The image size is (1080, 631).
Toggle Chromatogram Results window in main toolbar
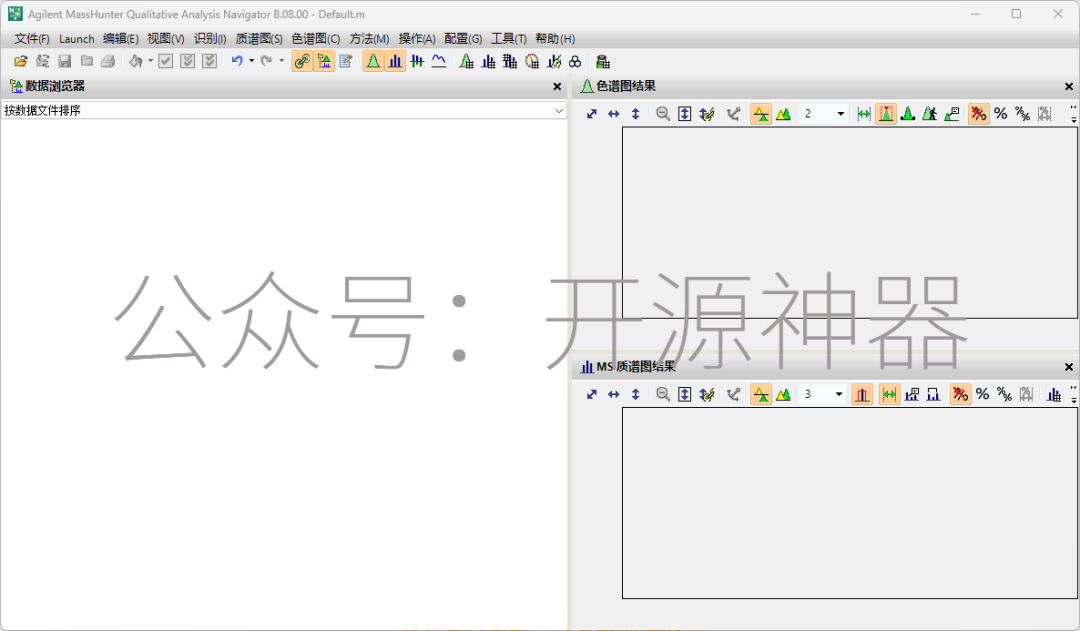coord(373,61)
